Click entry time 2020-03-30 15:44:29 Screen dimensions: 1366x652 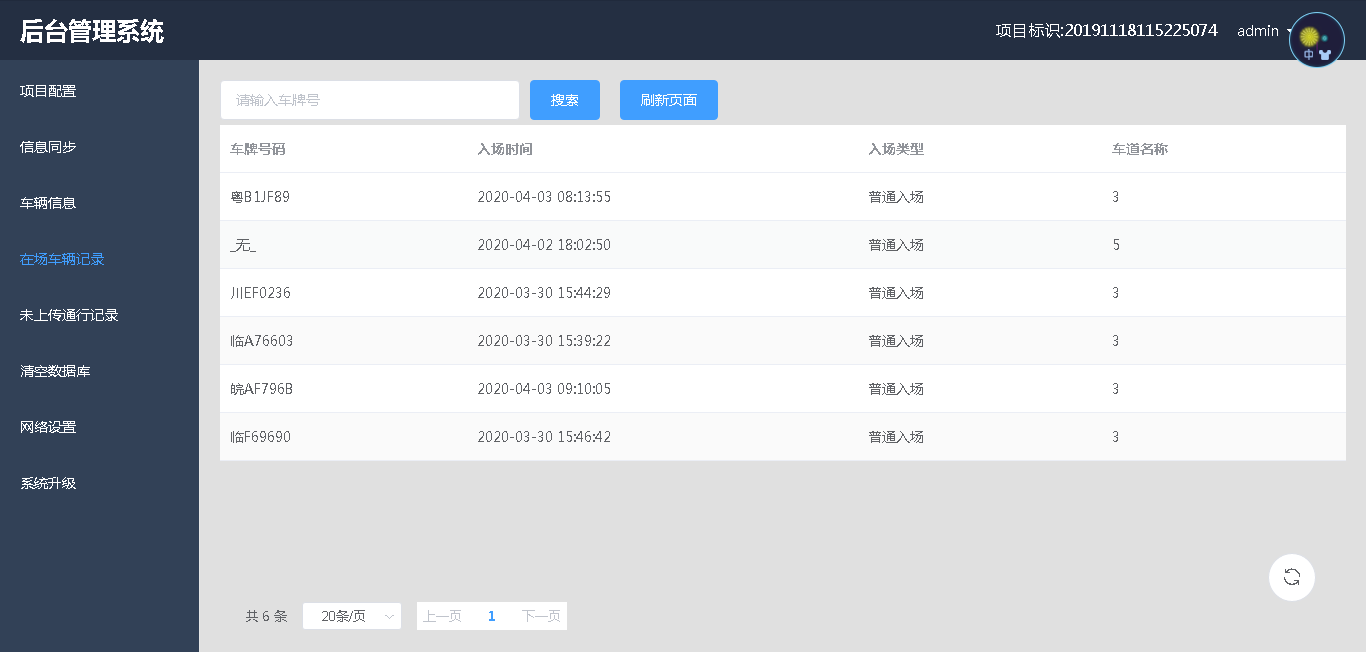(x=544, y=293)
